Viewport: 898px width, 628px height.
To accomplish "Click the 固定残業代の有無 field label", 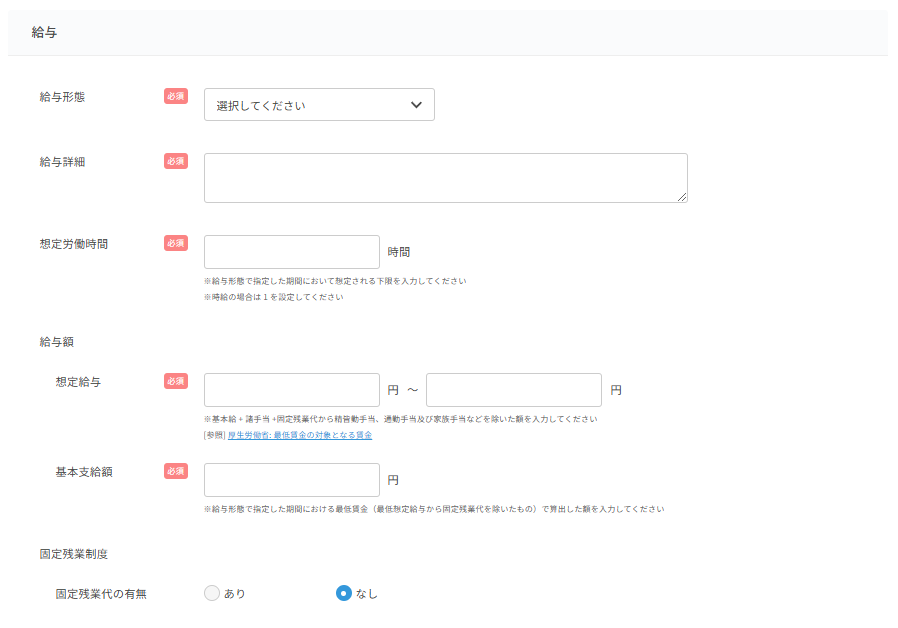I will click(x=101, y=594).
